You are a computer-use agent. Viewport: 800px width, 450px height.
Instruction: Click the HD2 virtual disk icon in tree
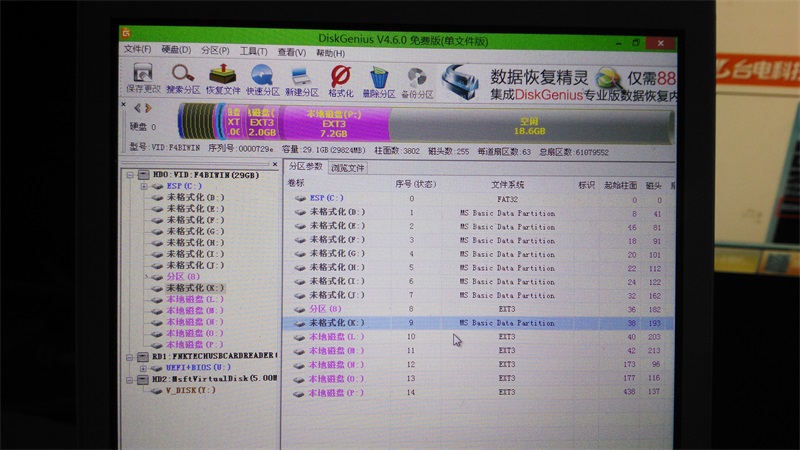tap(143, 379)
